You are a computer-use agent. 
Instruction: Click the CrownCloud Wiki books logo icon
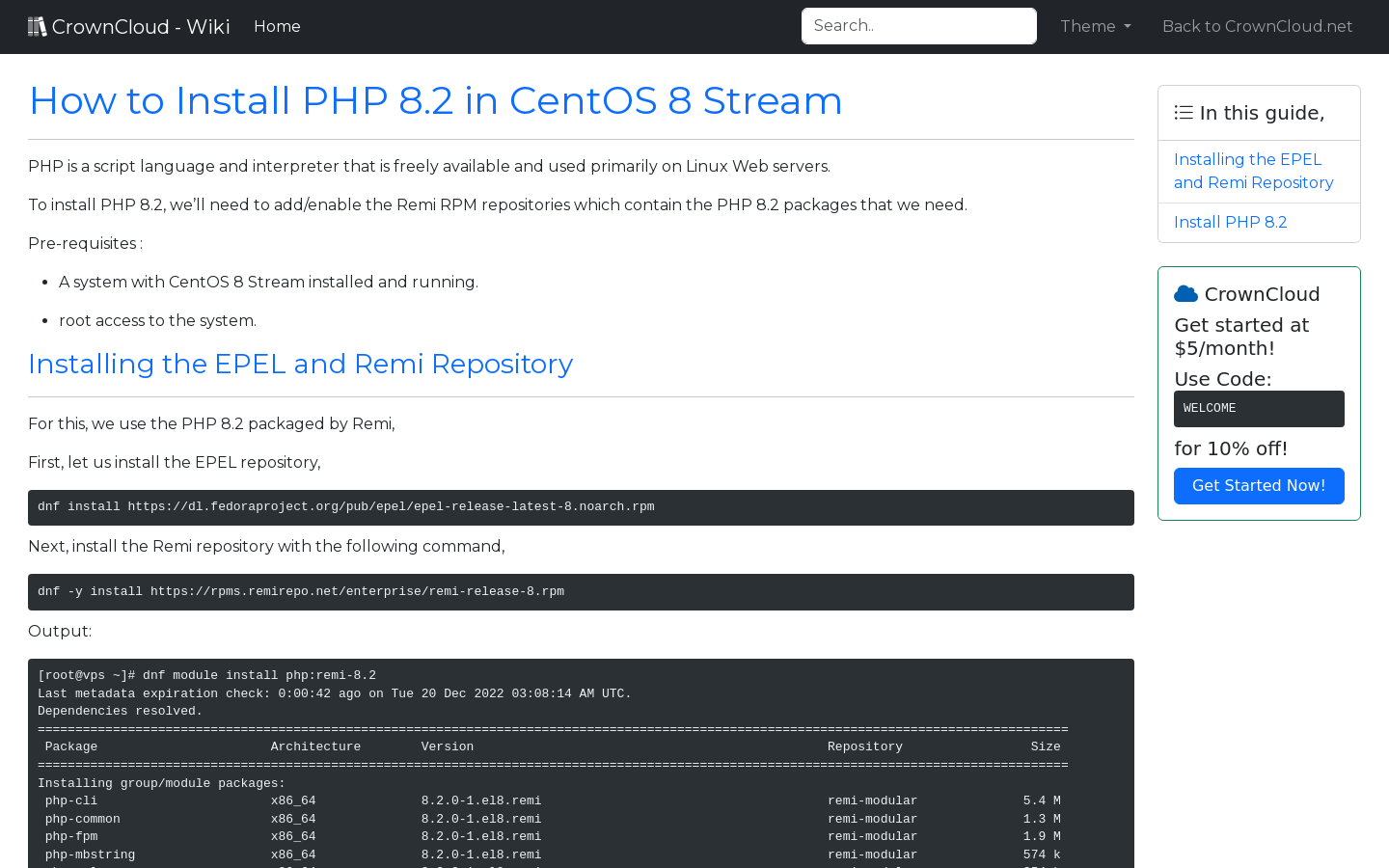click(37, 27)
